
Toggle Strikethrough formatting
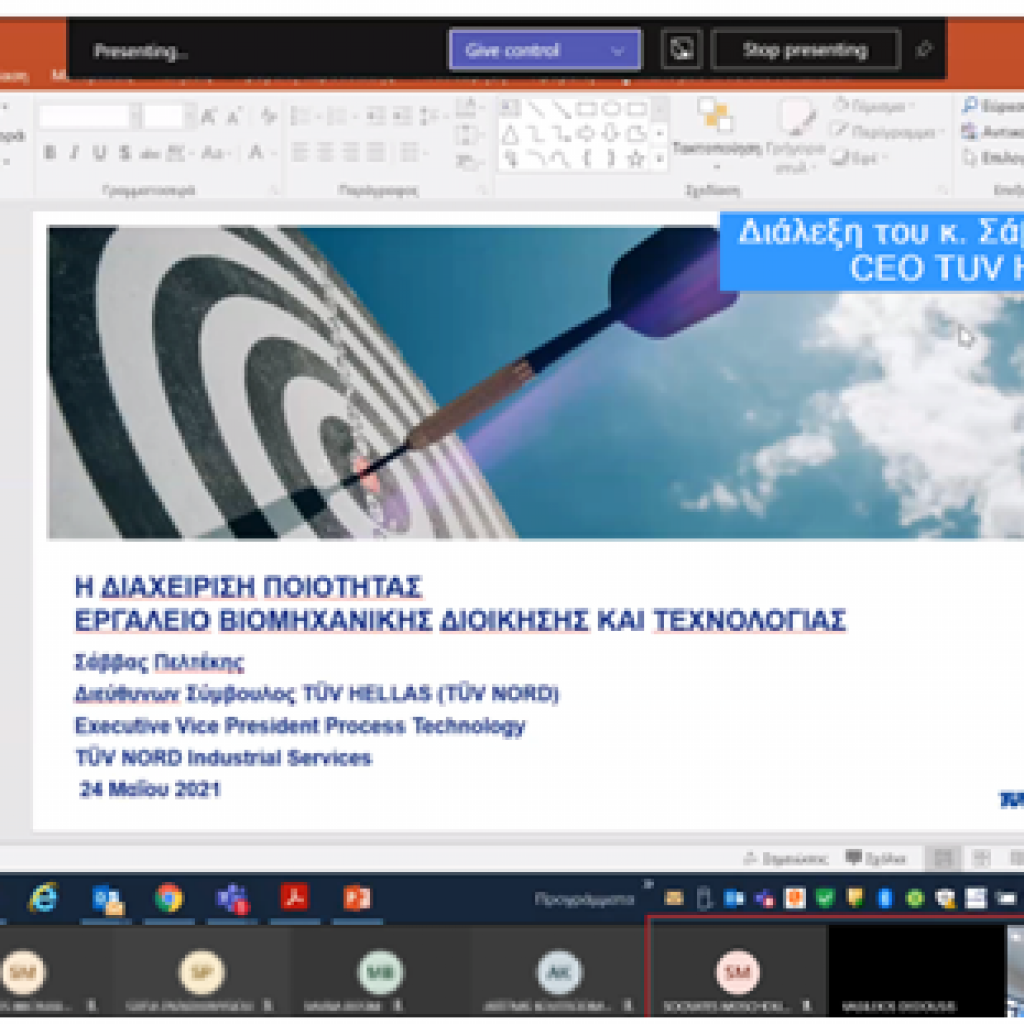(150, 153)
